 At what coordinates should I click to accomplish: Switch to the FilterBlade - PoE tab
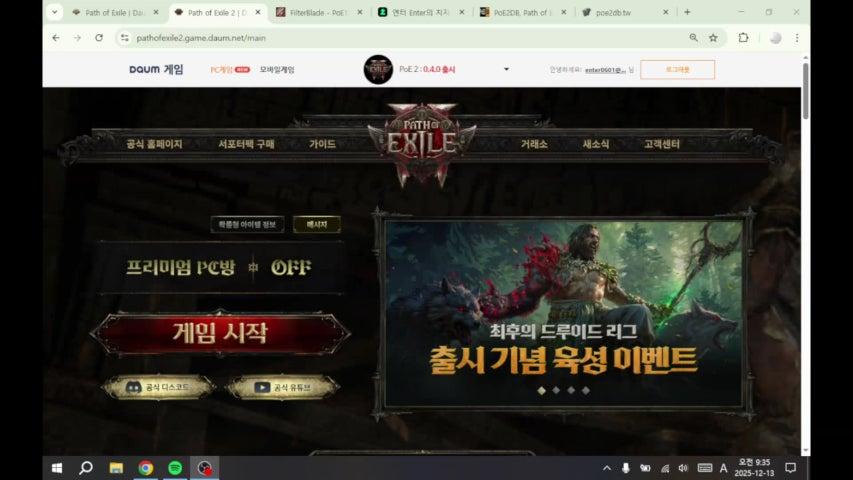(x=319, y=12)
